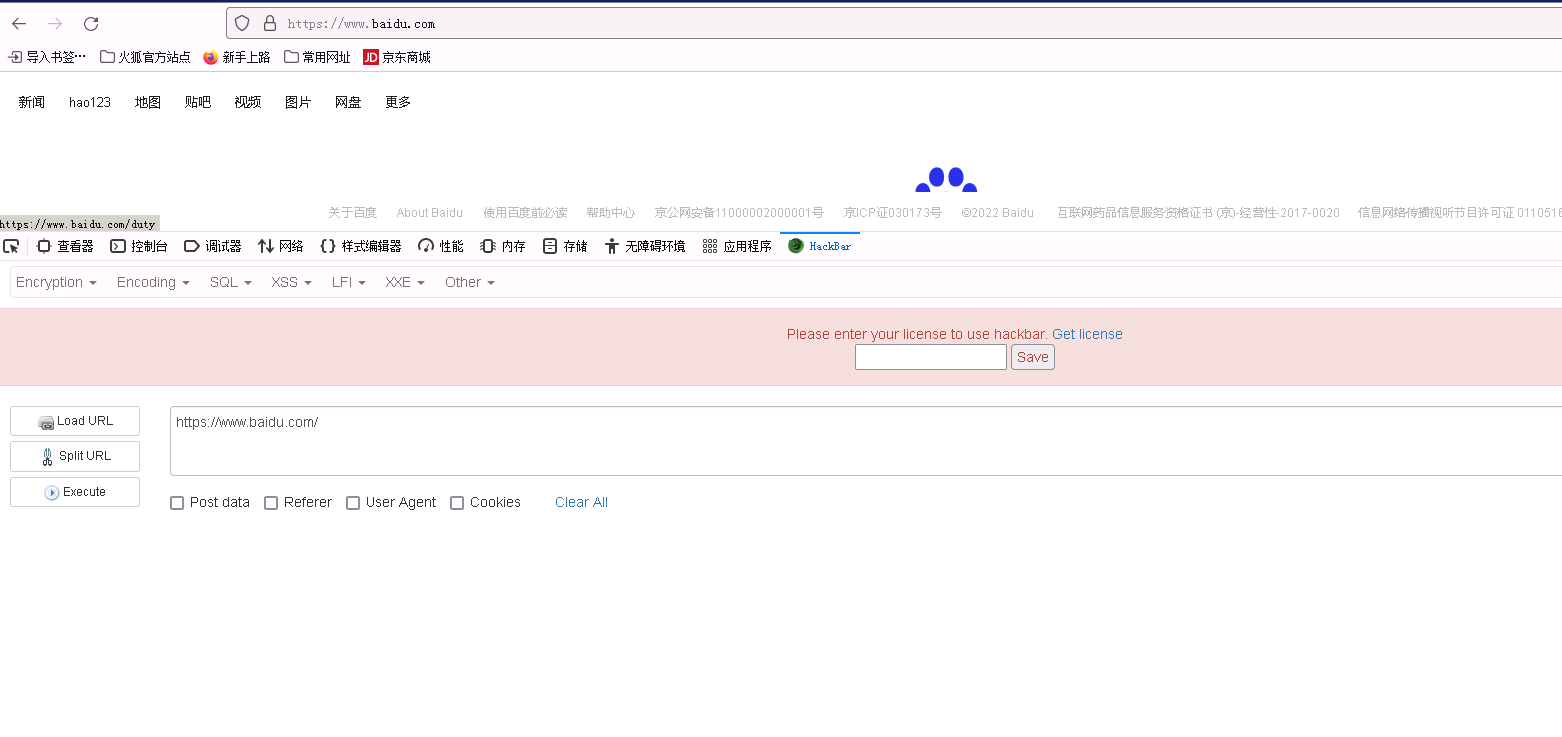Image resolution: width=1562 pixels, height=737 pixels.
Task: Expand the Other dropdown menu
Action: coord(470,282)
